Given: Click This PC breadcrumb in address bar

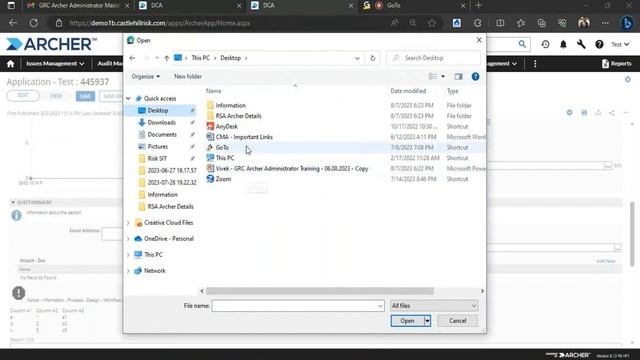Looking at the screenshot, I should pos(200,58).
